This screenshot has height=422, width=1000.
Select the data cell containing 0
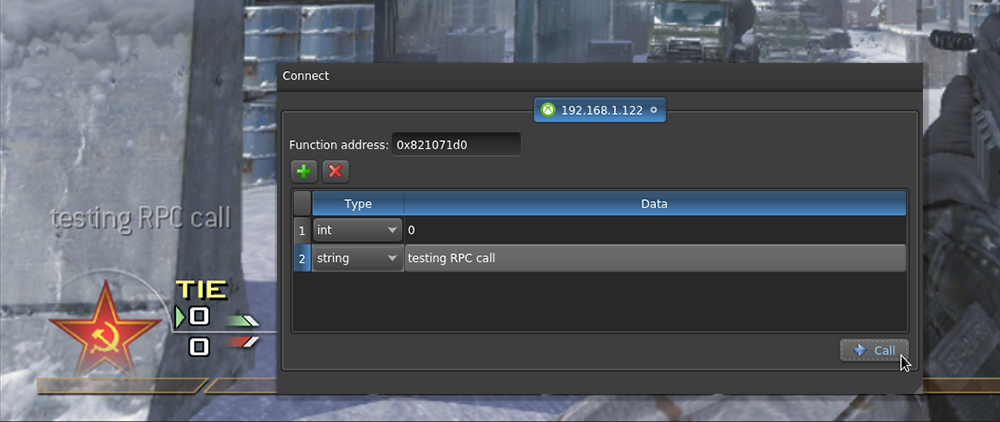[x=655, y=230]
